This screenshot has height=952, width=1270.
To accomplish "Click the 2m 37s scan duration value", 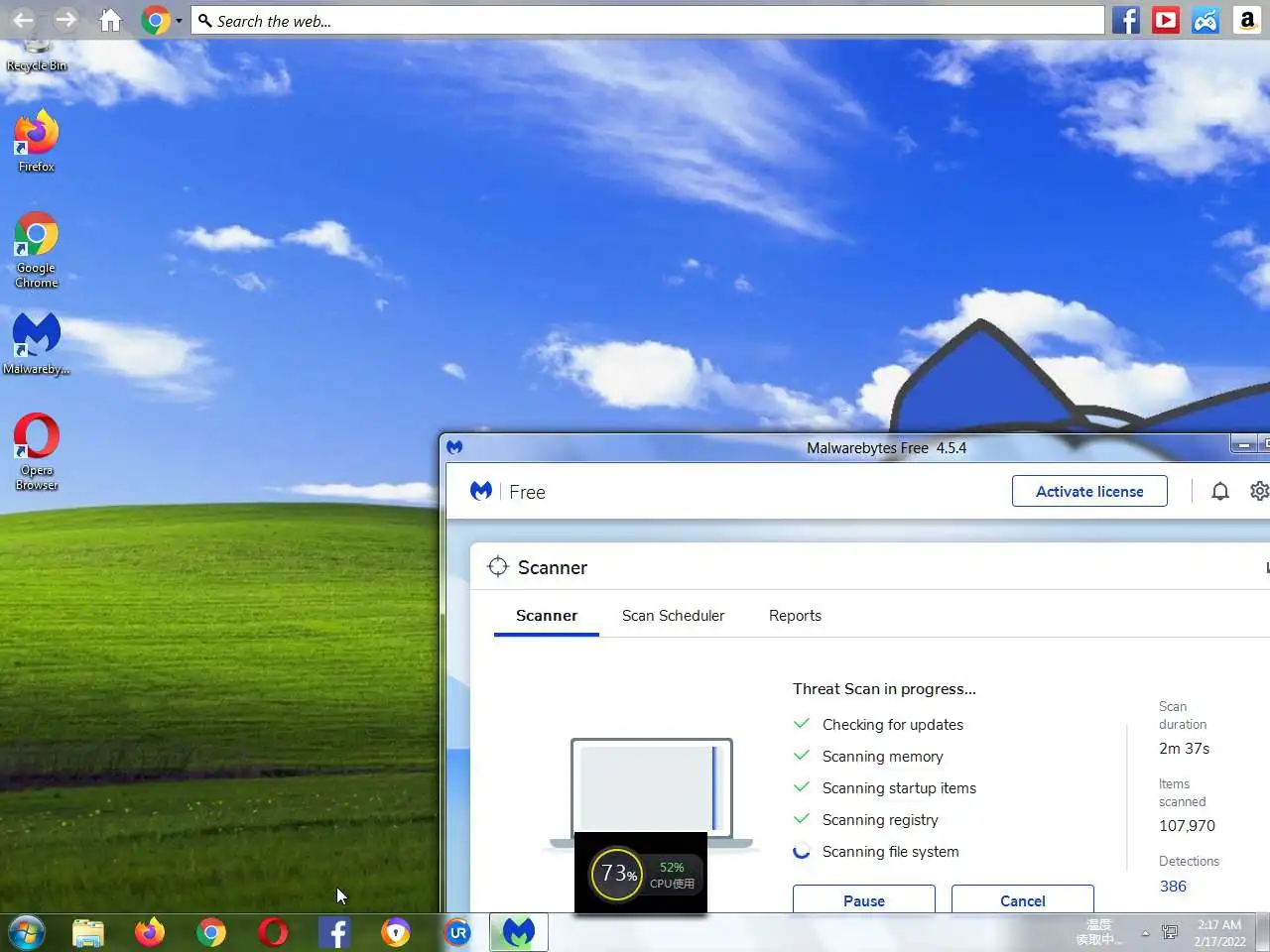I will 1185,749.
